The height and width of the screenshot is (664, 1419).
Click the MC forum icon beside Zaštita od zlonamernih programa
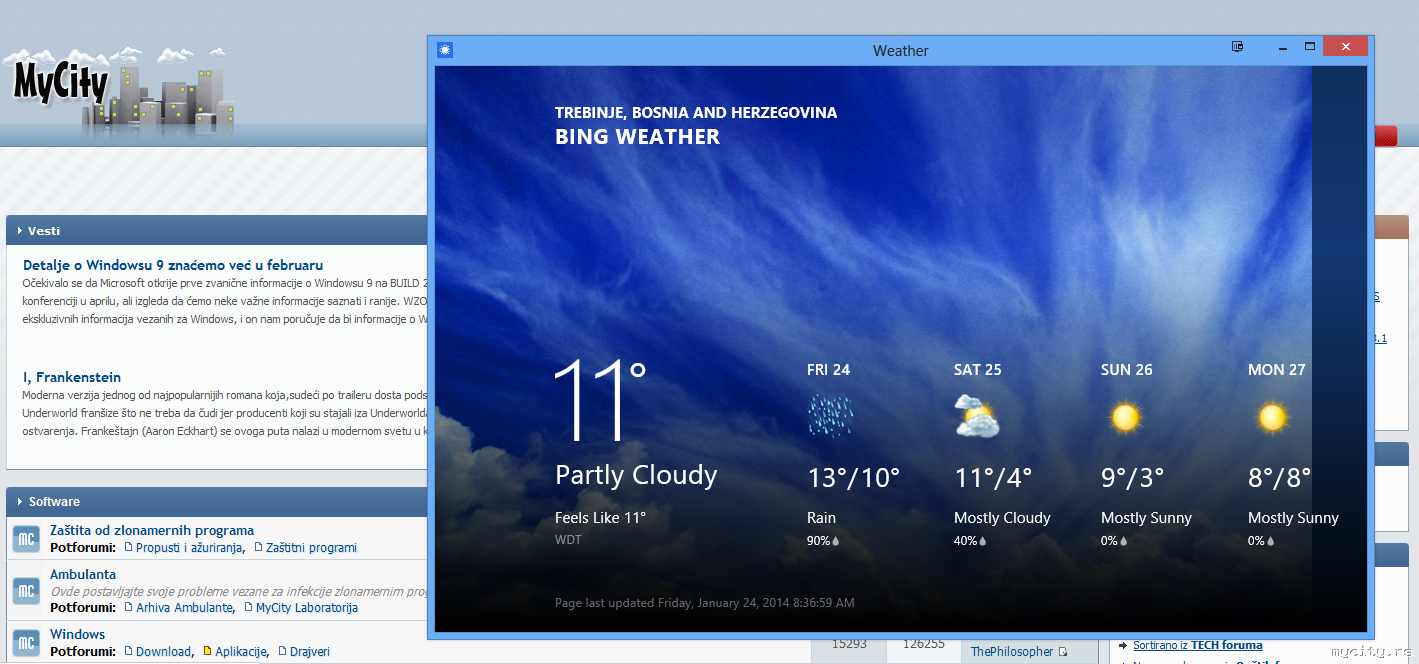[x=26, y=539]
